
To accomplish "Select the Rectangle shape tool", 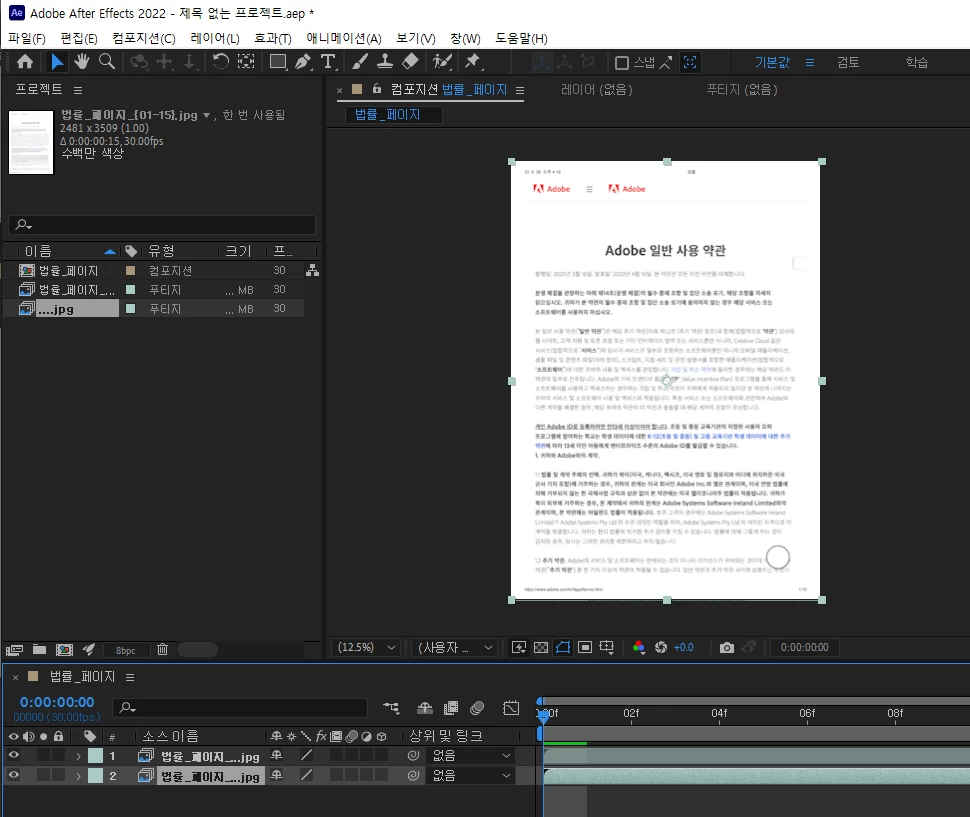I will (278, 62).
